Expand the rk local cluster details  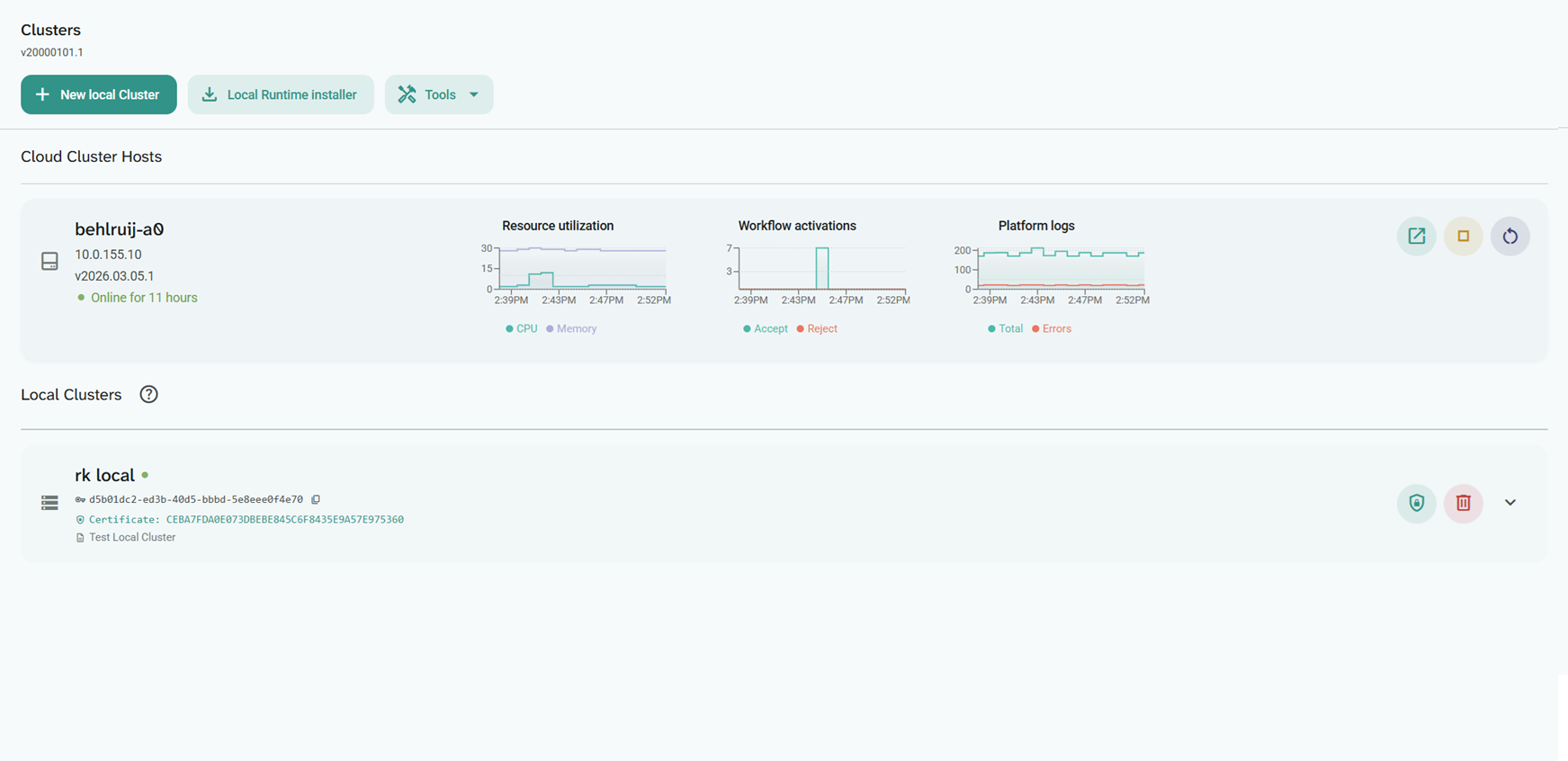click(1510, 503)
